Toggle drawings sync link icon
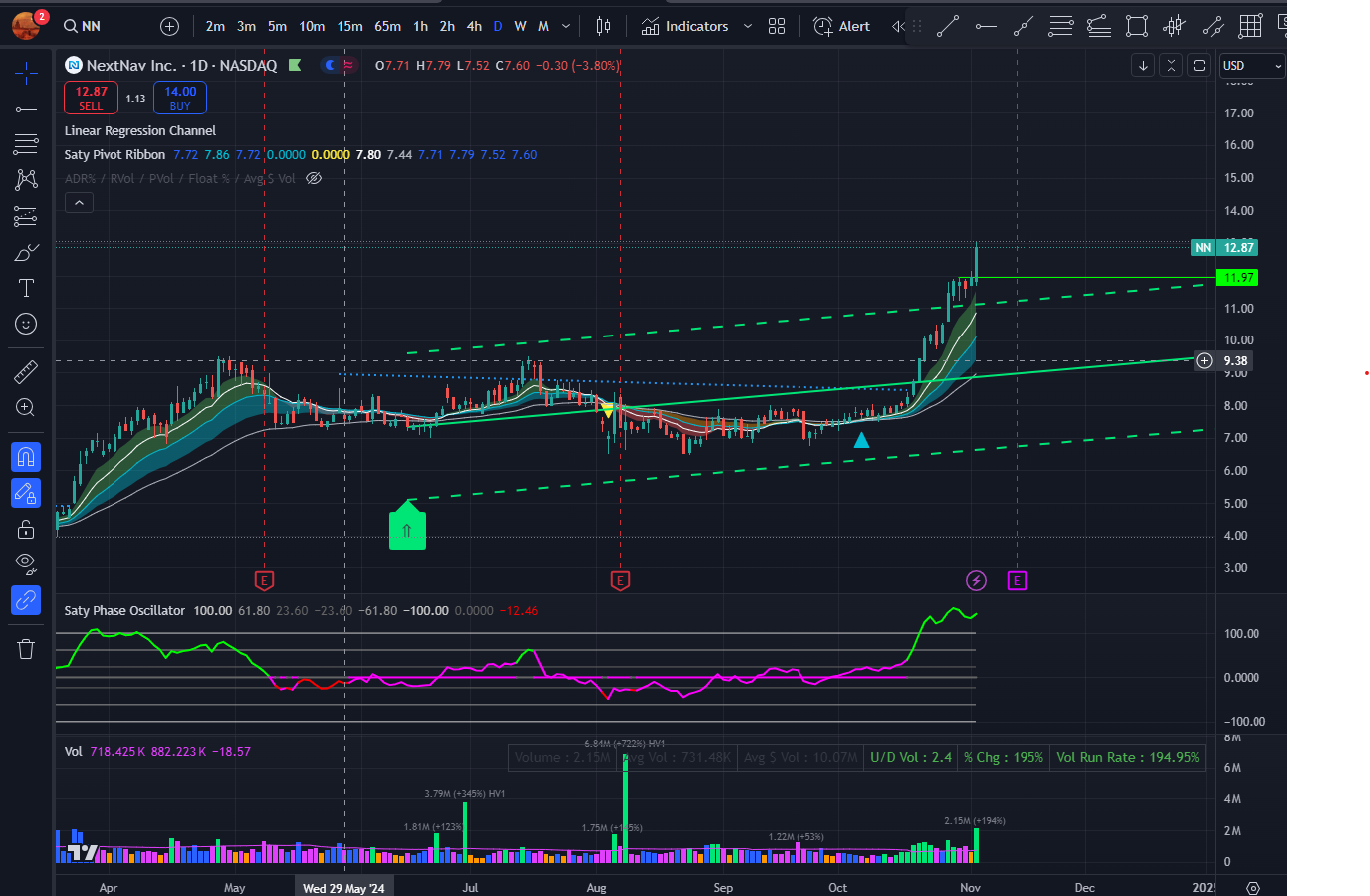The width and height of the screenshot is (1370, 896). pyautogui.click(x=26, y=600)
